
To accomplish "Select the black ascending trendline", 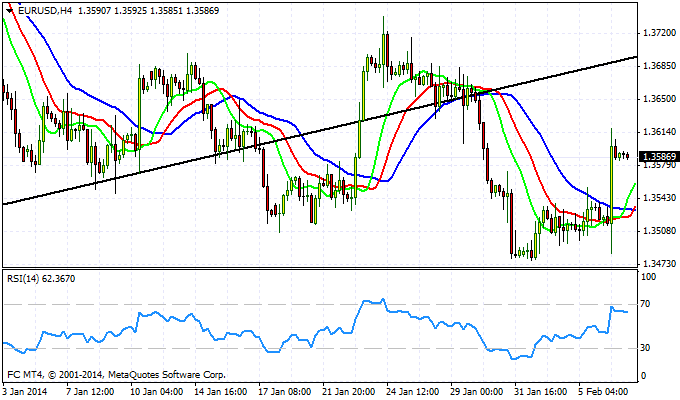I will pos(320,130).
